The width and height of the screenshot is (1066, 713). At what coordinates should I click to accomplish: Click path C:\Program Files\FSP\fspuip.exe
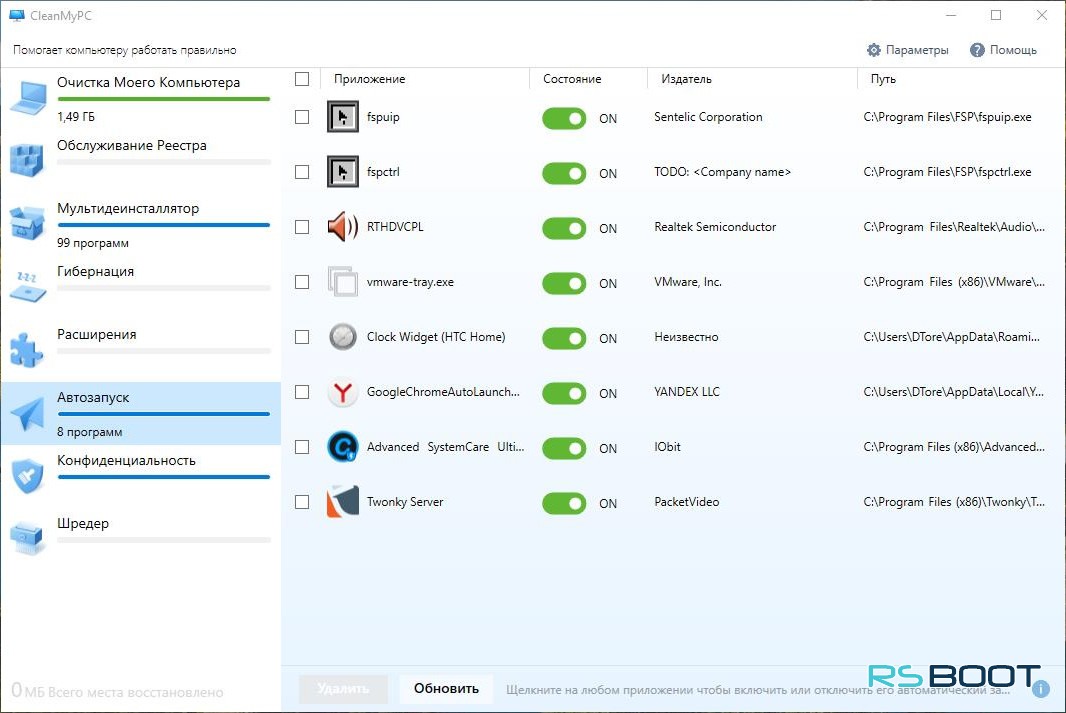[x=947, y=117]
